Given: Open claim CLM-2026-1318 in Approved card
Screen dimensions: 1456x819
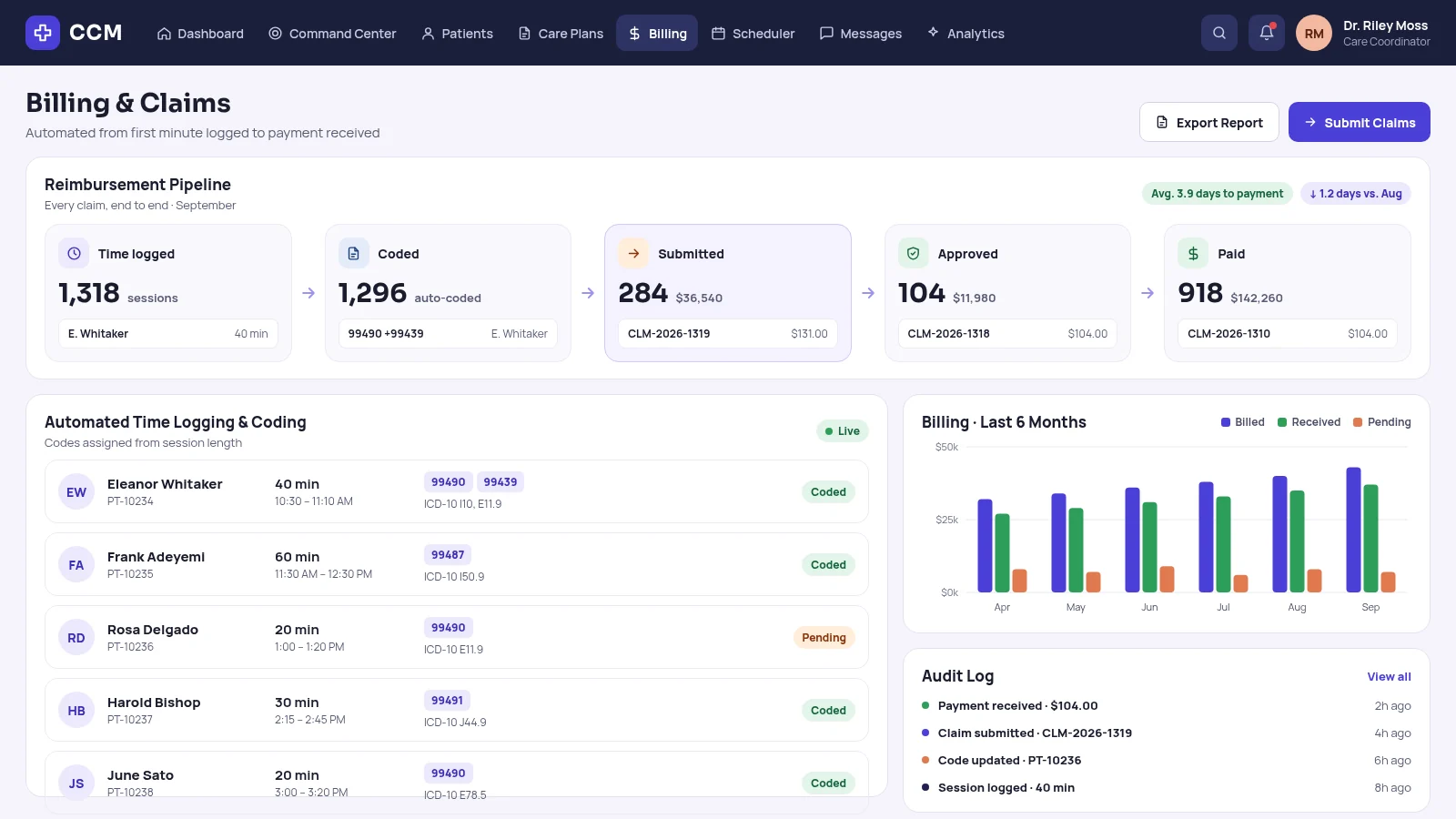Looking at the screenshot, I should pyautogui.click(x=1007, y=334).
